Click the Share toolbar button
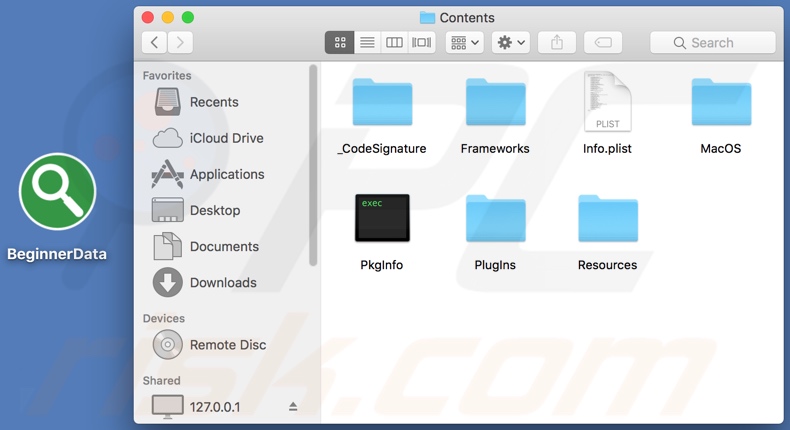790x430 pixels. [557, 42]
